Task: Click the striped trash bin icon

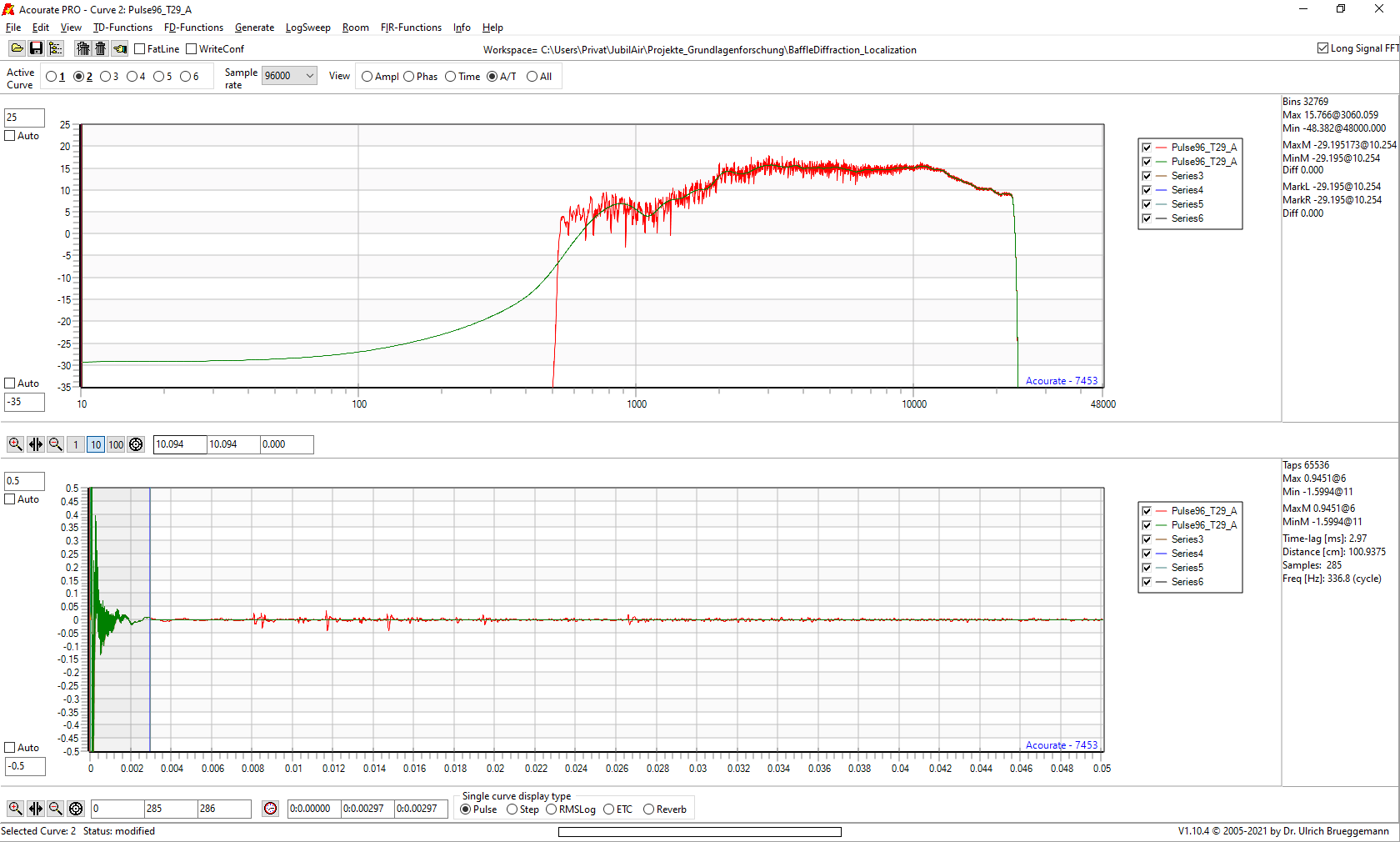Action: click(82, 49)
